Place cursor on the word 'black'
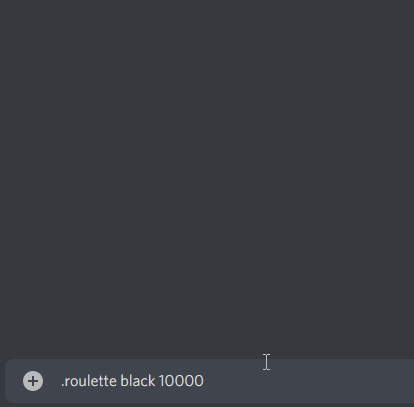Viewport: 414px width, 407px height. [137, 381]
